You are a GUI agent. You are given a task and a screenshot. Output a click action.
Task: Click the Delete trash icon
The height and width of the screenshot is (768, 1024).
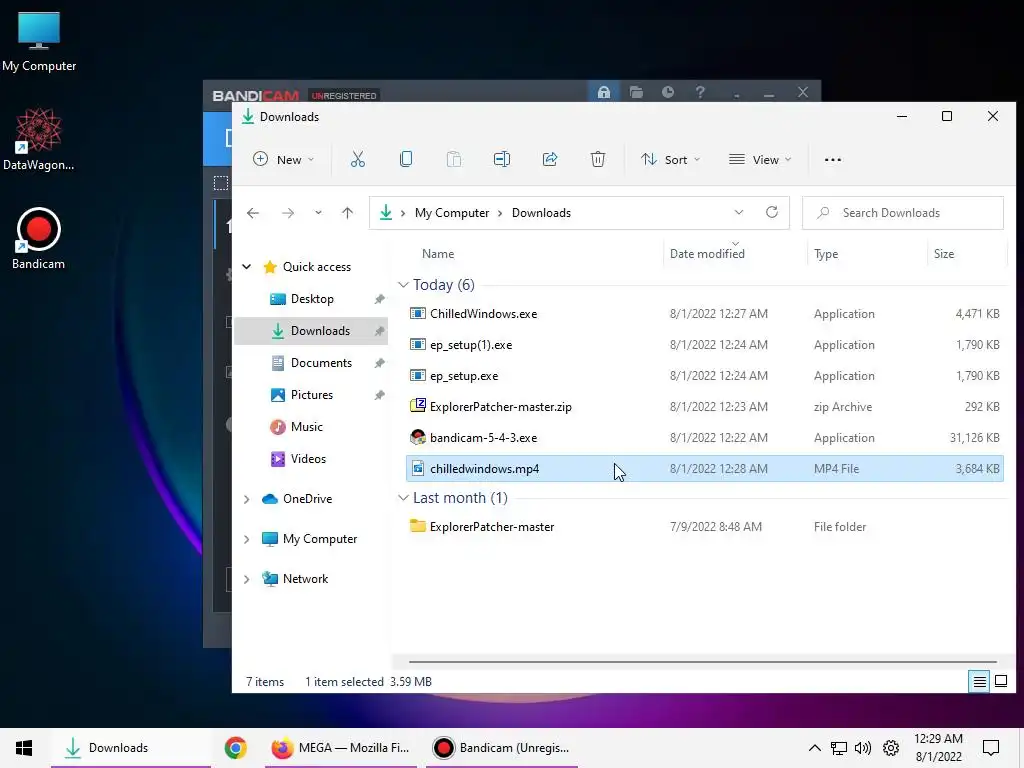pos(598,159)
